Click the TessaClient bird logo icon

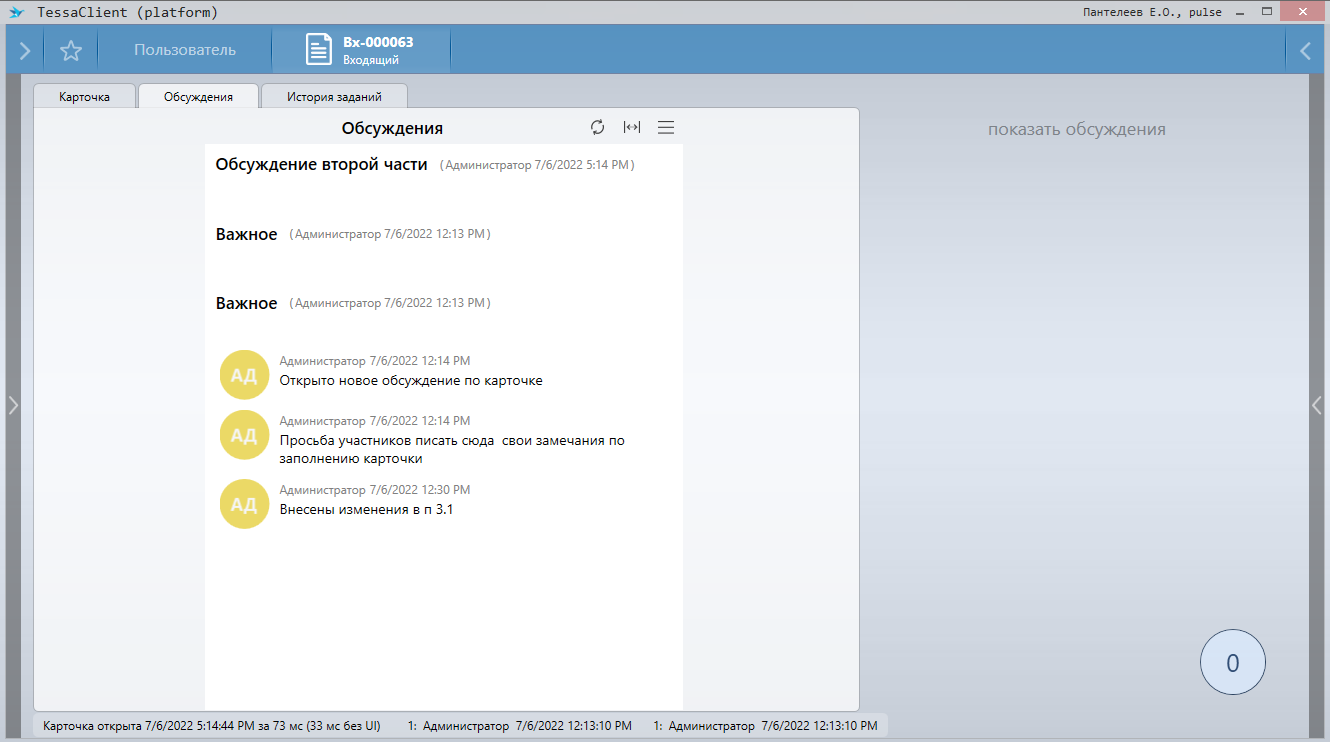click(16, 13)
